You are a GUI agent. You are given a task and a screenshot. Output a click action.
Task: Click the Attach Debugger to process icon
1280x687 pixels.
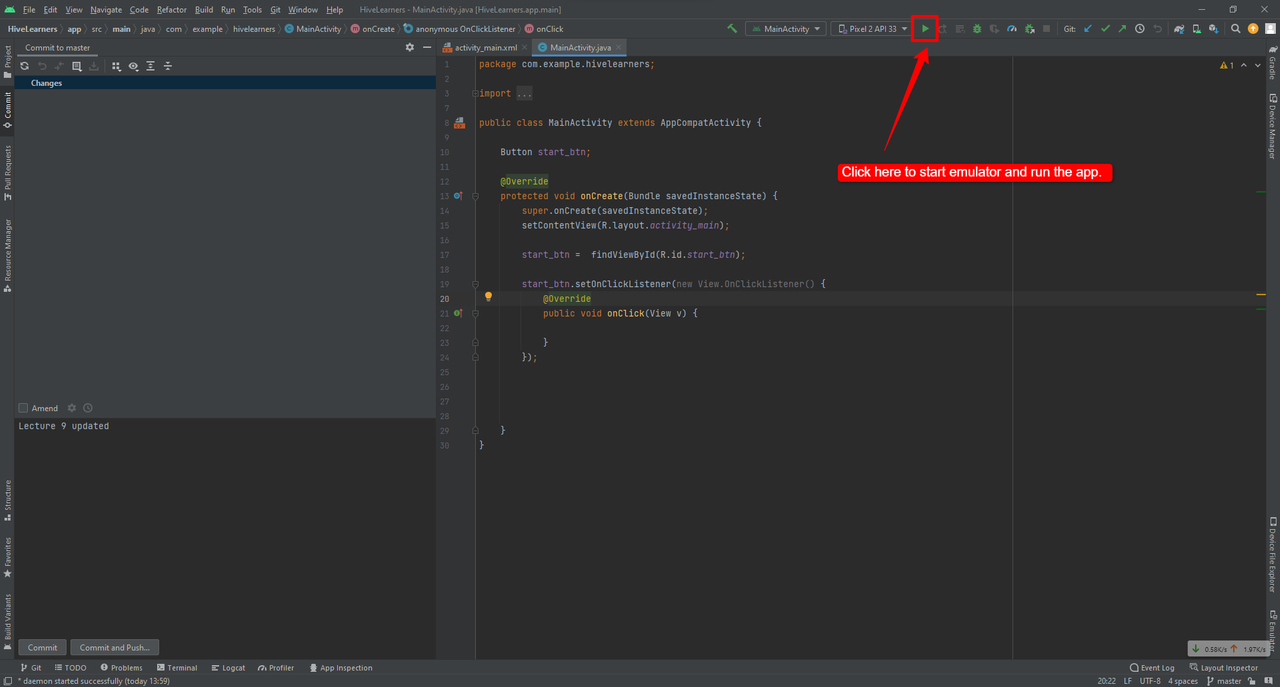[1029, 29]
